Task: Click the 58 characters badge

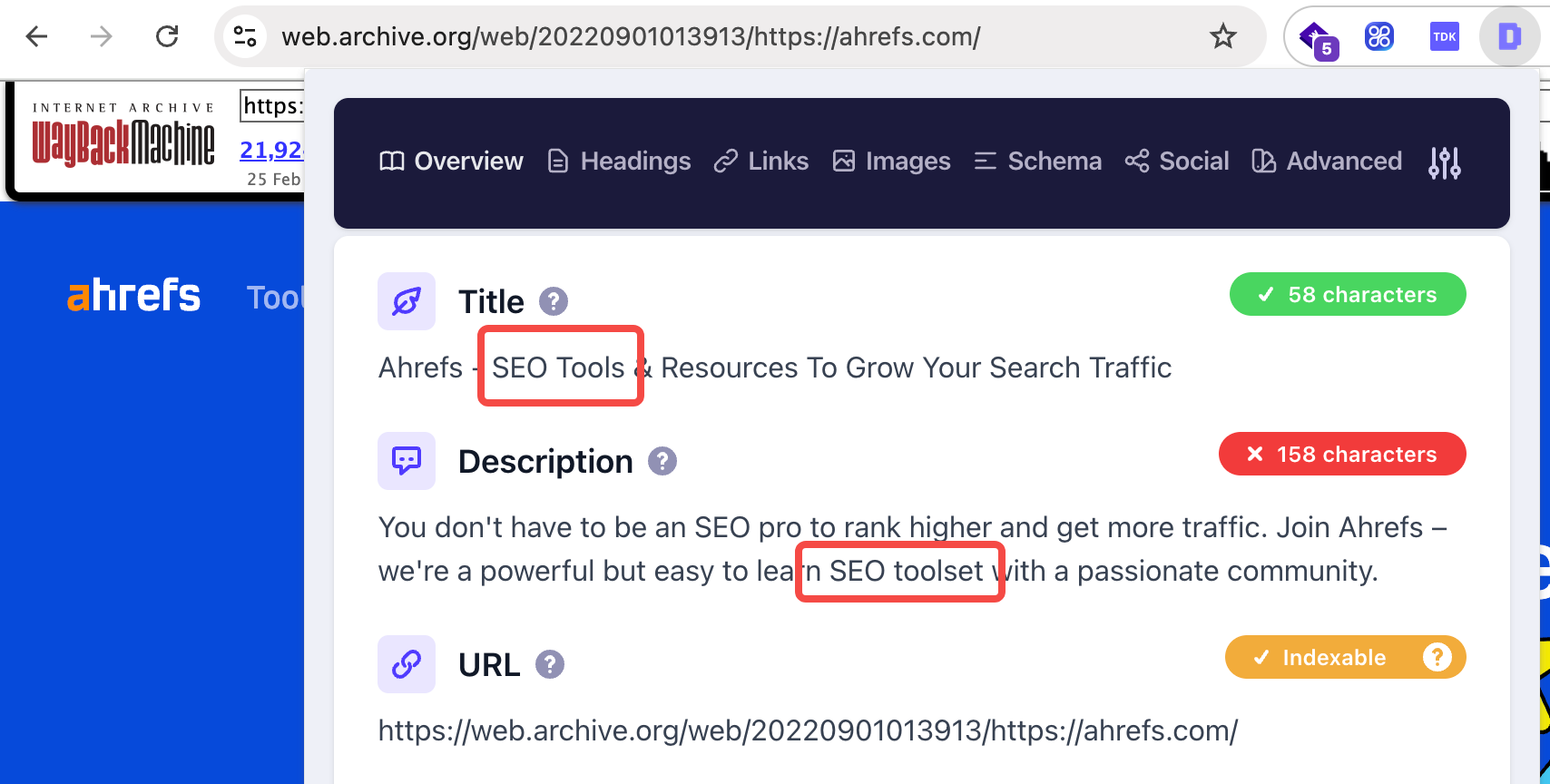Action: pyautogui.click(x=1348, y=294)
